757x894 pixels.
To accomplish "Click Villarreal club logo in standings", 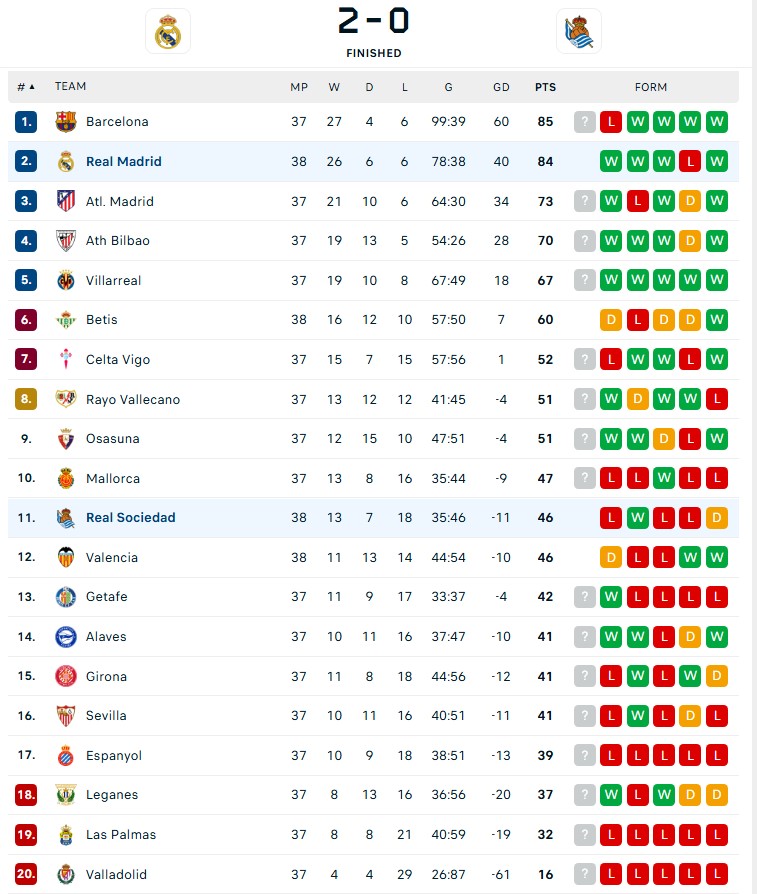I will click(x=66, y=280).
